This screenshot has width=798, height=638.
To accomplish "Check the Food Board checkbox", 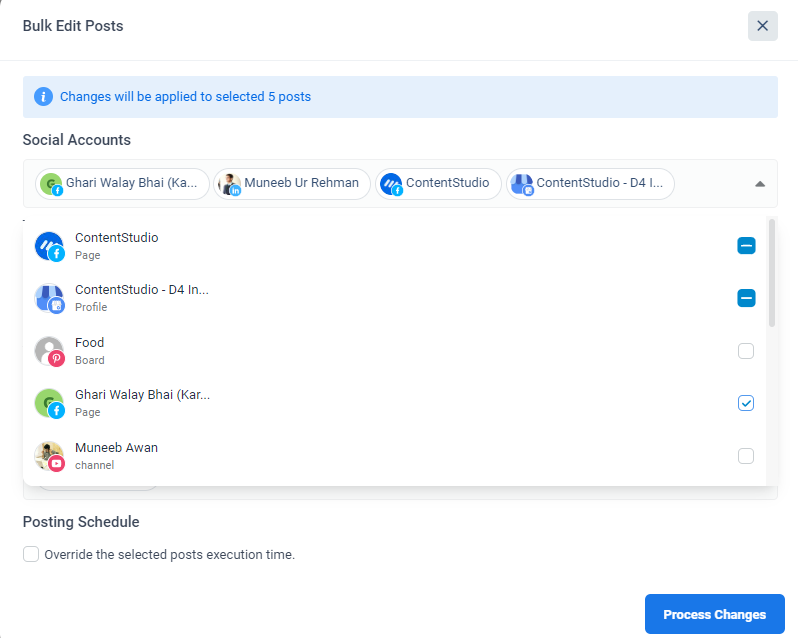I will (746, 351).
